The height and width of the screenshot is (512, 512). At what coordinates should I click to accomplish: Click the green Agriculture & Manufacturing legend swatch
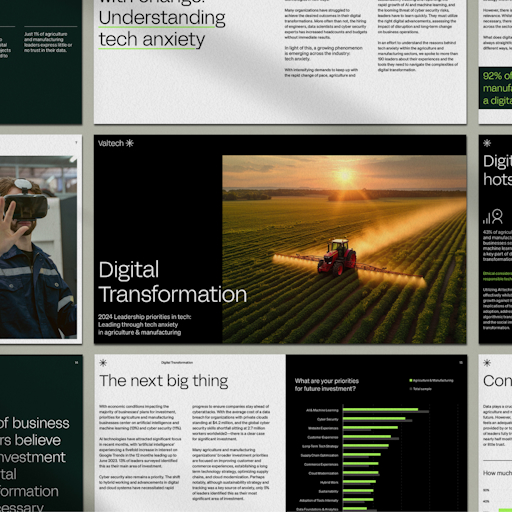tap(411, 380)
